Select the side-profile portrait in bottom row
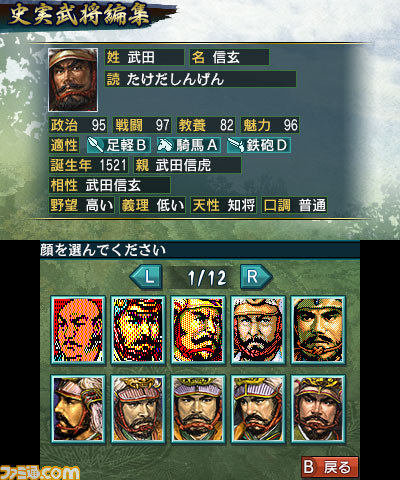 click(78, 409)
